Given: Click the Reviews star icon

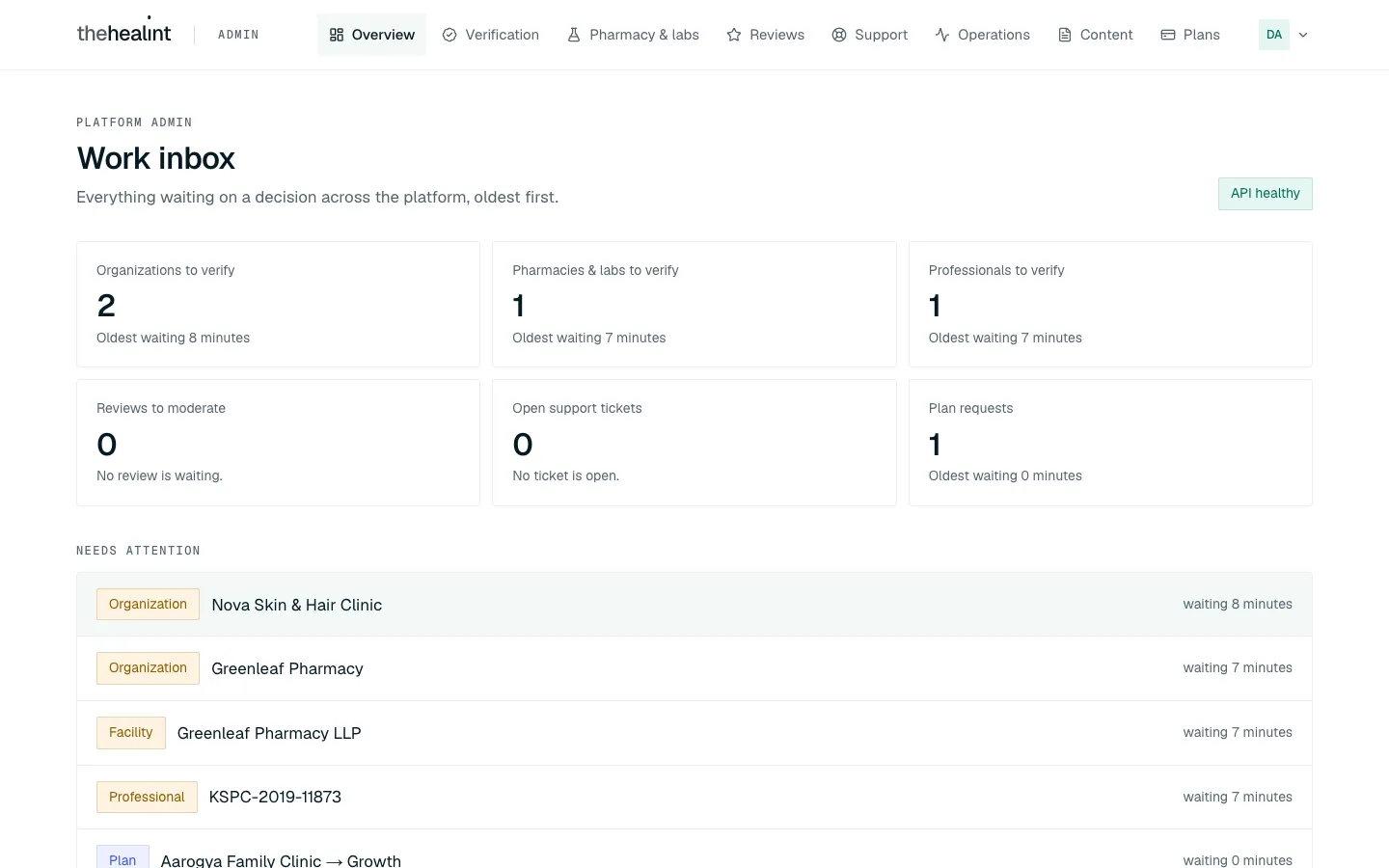Looking at the screenshot, I should [x=734, y=35].
